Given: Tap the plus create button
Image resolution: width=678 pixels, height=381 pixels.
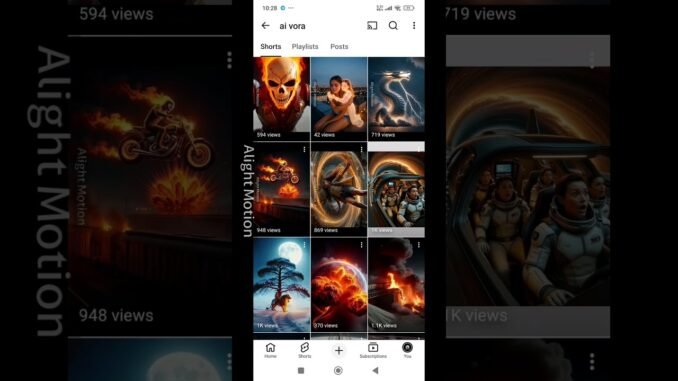Looking at the screenshot, I should coord(339,351).
